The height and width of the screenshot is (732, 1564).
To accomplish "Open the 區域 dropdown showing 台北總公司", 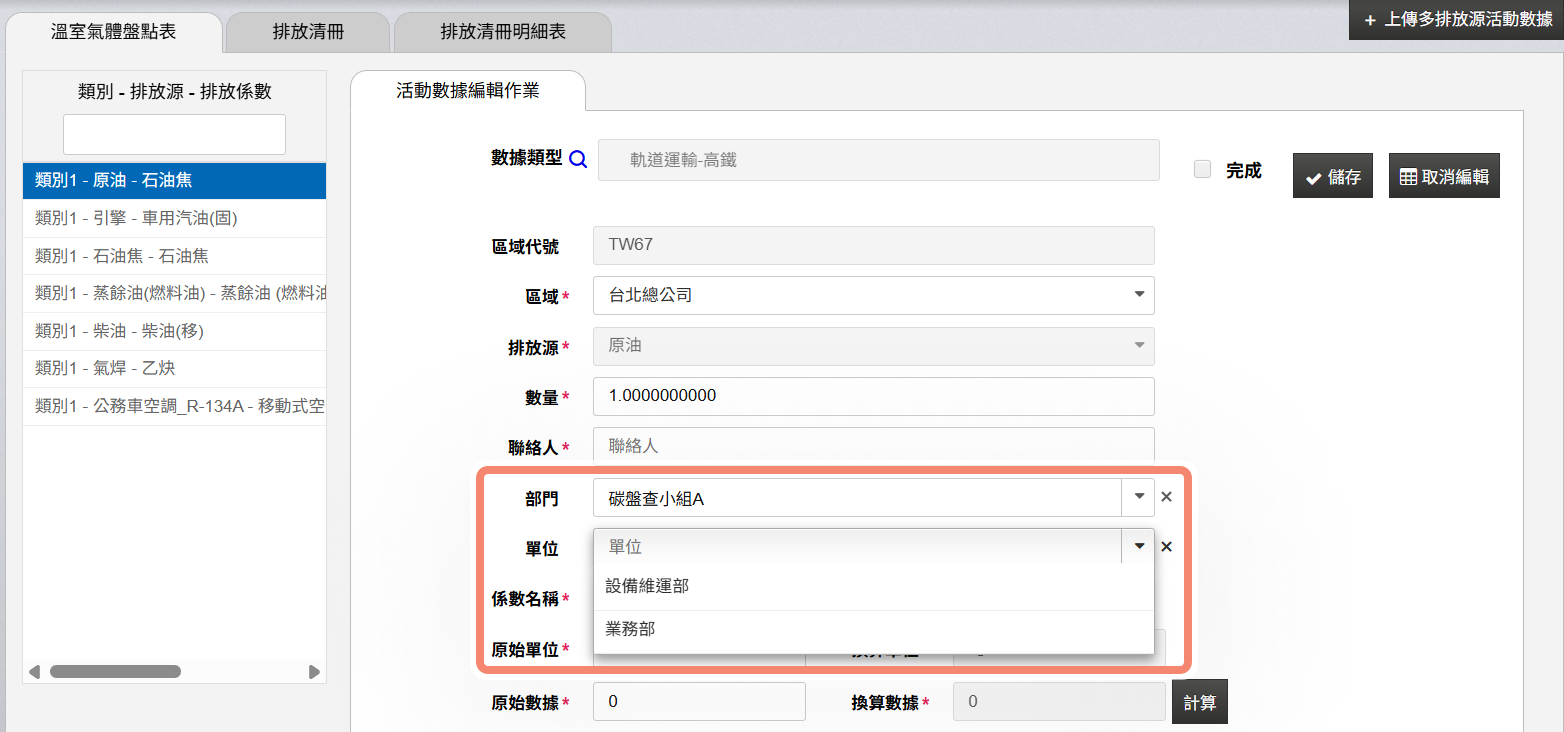I will (873, 295).
